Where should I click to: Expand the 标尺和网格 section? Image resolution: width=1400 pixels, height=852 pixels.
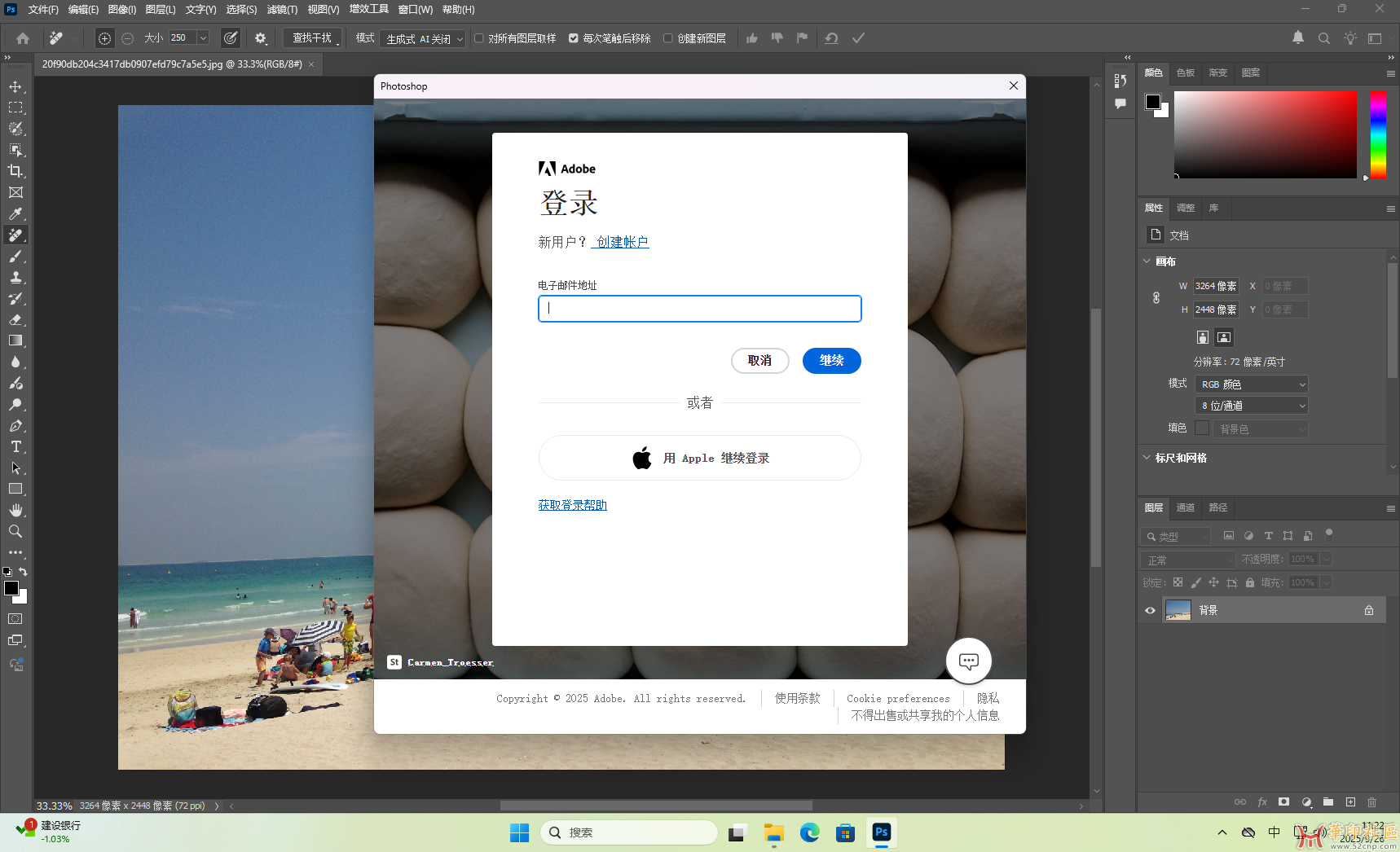click(x=1147, y=458)
